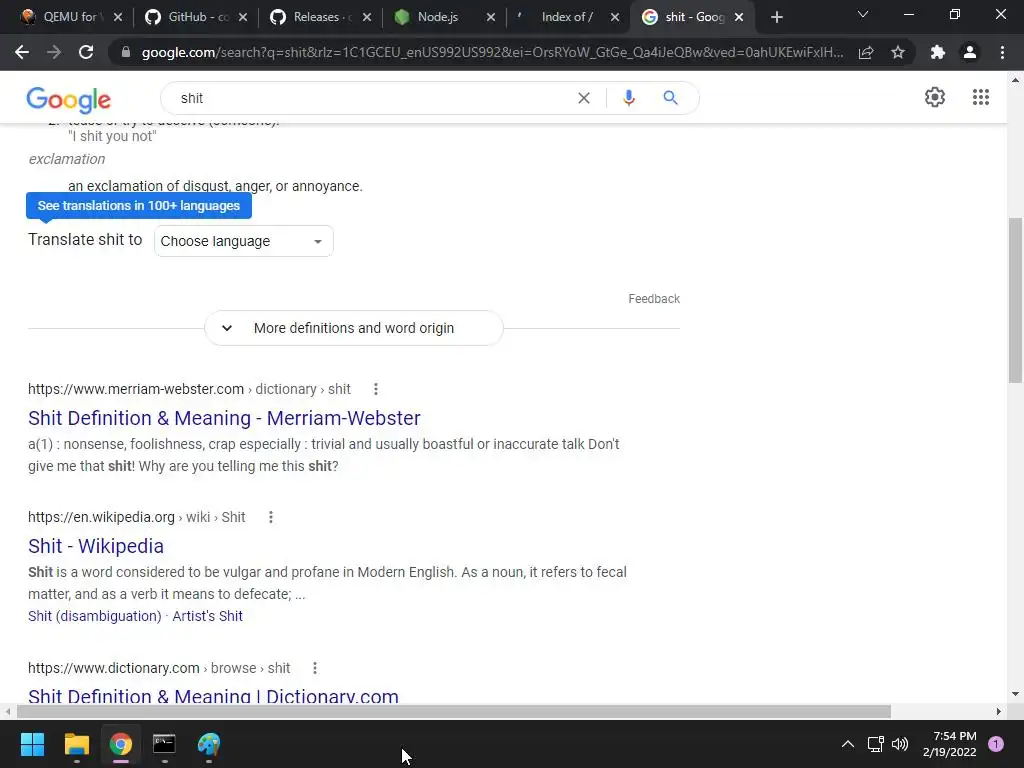
Task: Click the scroll right arrow
Action: (x=998, y=711)
